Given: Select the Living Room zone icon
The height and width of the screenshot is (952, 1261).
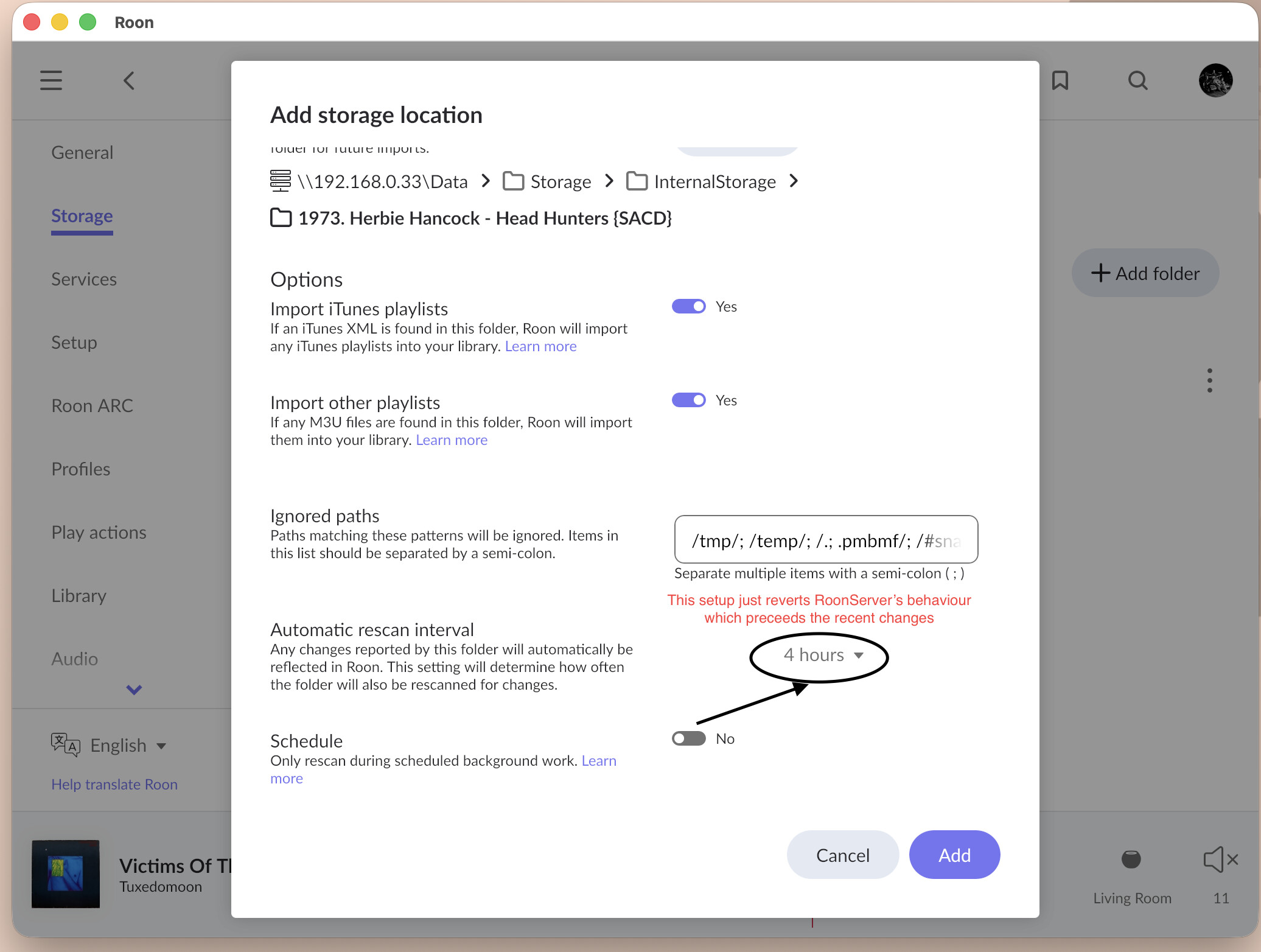Looking at the screenshot, I should (1131, 859).
